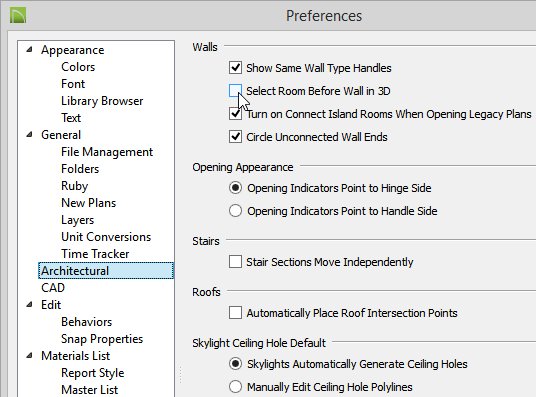The image size is (536, 397).
Task: Open Master List preferences
Action: coord(90,389)
